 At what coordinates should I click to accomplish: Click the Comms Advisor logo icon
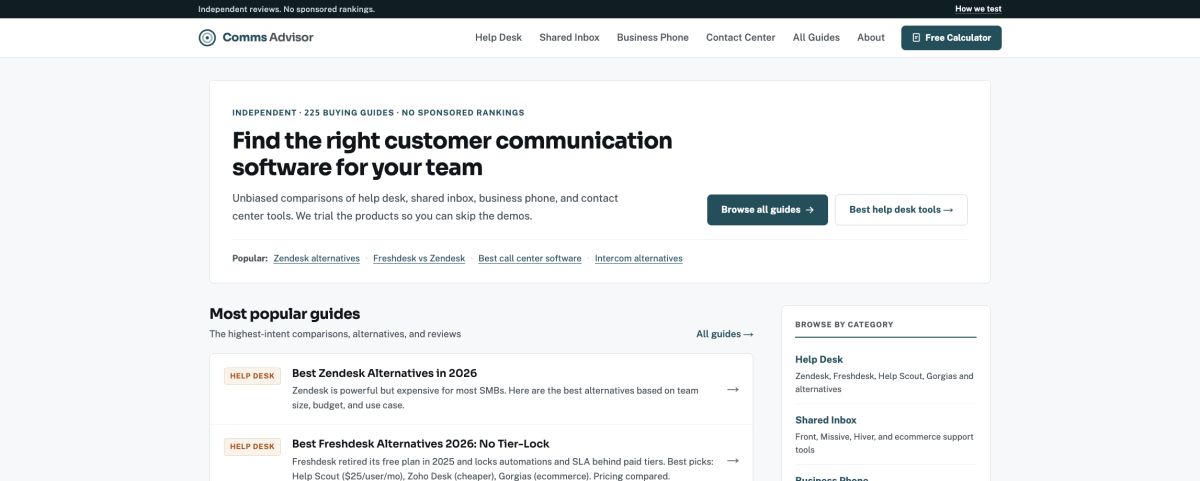coord(207,38)
